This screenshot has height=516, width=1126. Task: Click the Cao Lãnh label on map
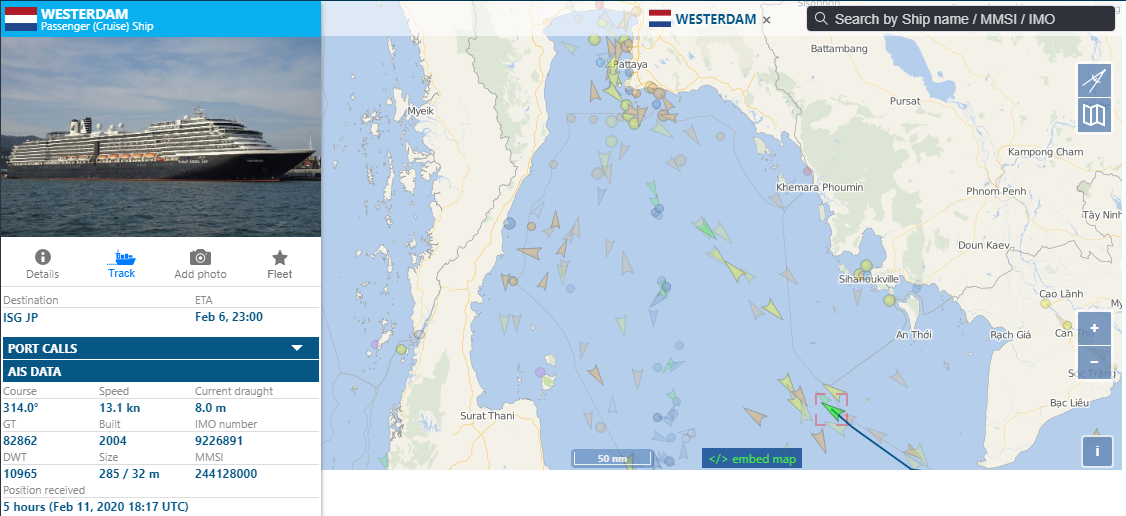tap(1061, 294)
